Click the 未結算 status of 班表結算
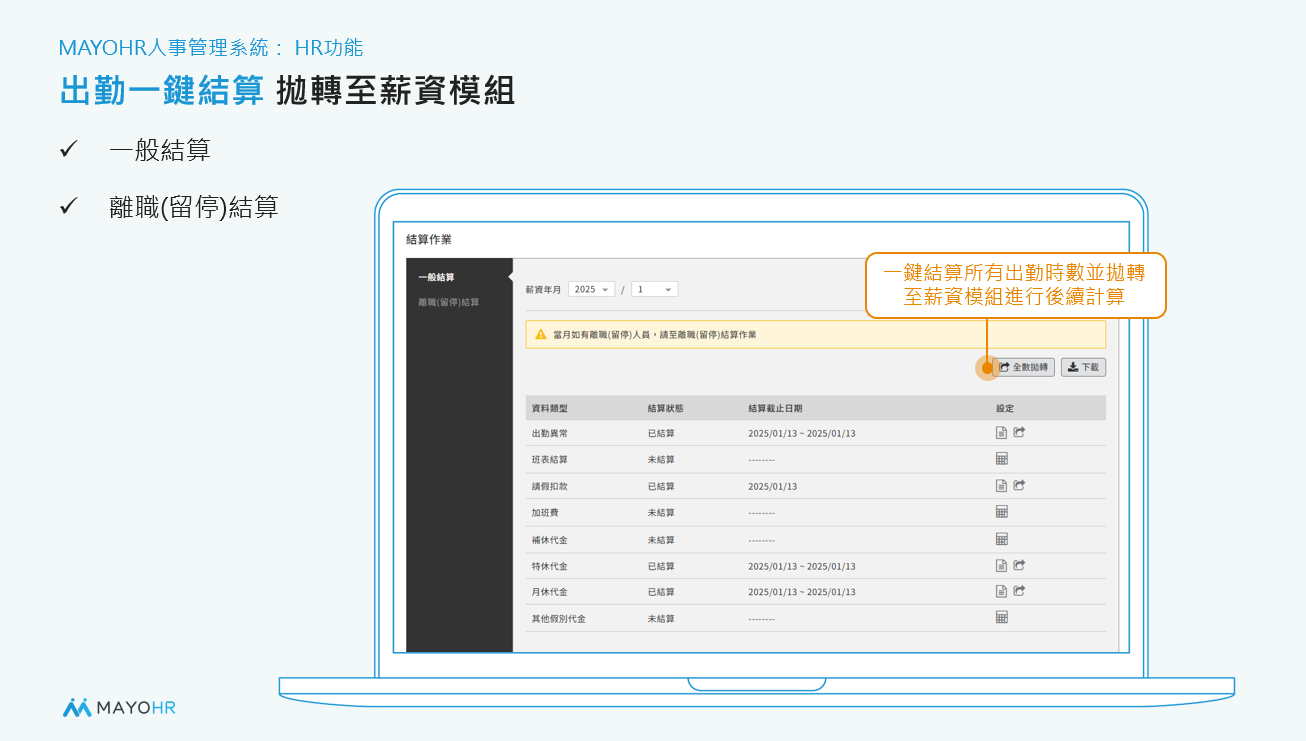Viewport: 1306px width, 741px height. (661, 460)
